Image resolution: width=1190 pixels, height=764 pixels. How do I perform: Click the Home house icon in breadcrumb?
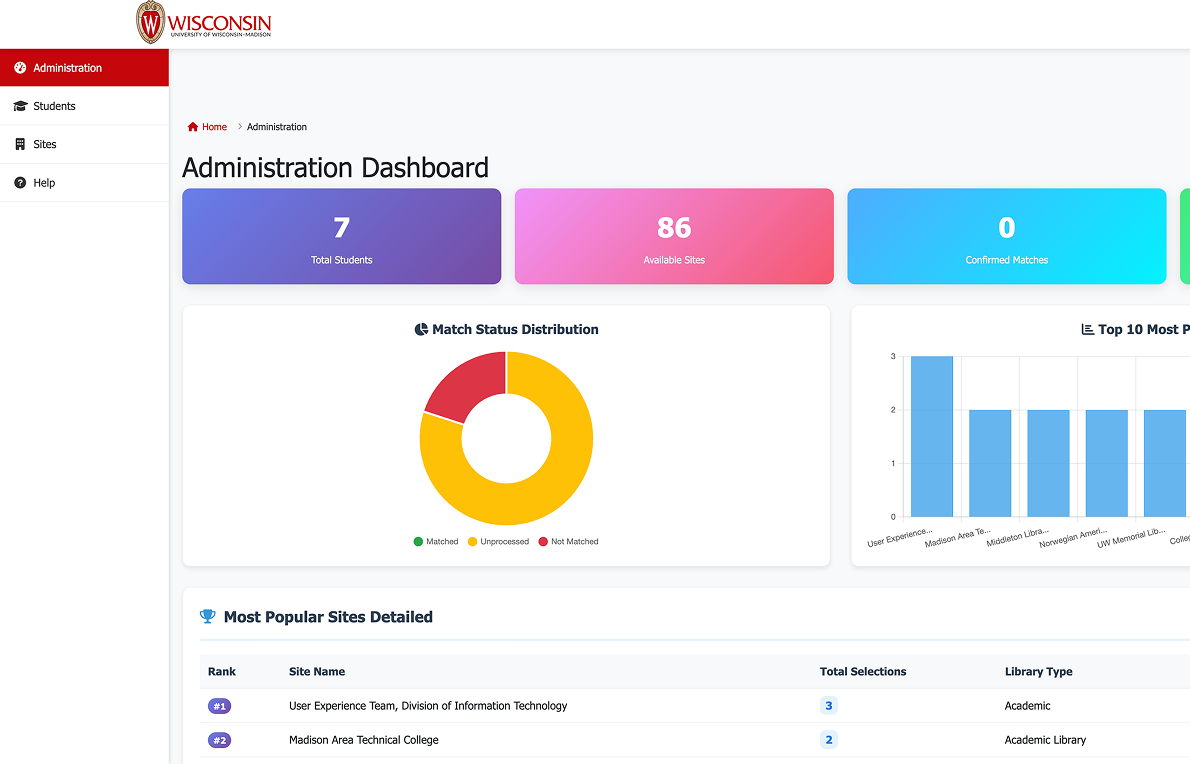(x=193, y=127)
